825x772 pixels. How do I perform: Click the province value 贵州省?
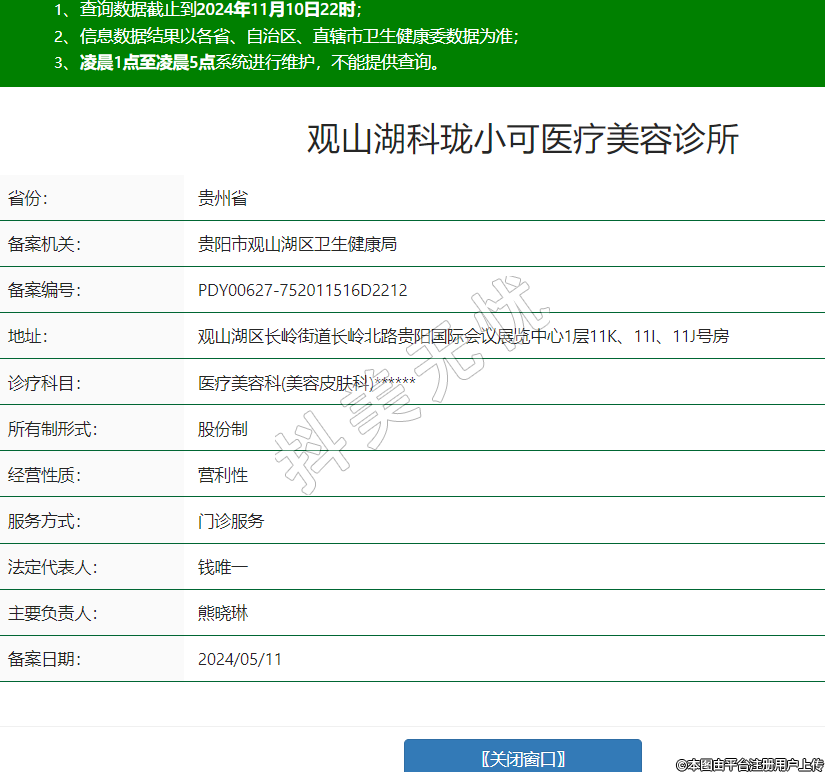pyautogui.click(x=222, y=198)
